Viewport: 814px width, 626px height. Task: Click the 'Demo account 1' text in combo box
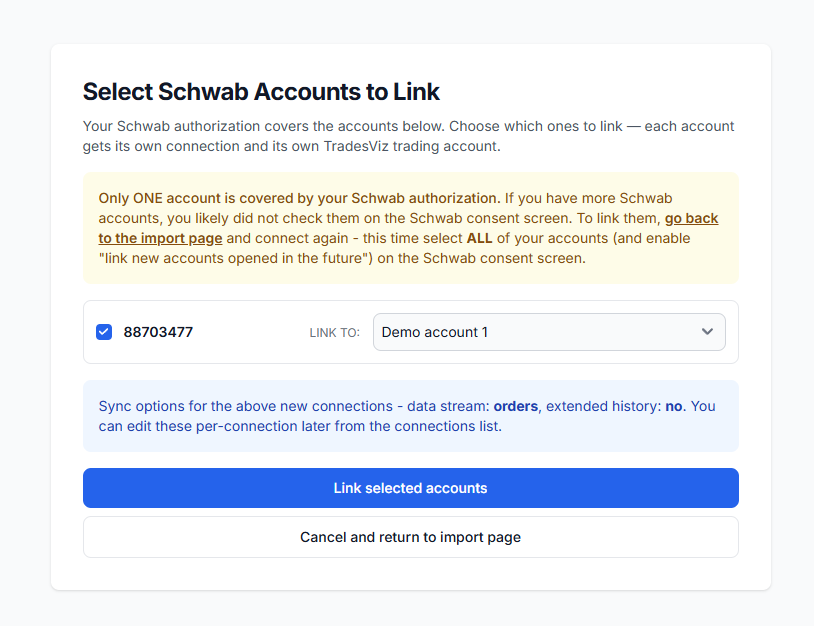(x=435, y=332)
